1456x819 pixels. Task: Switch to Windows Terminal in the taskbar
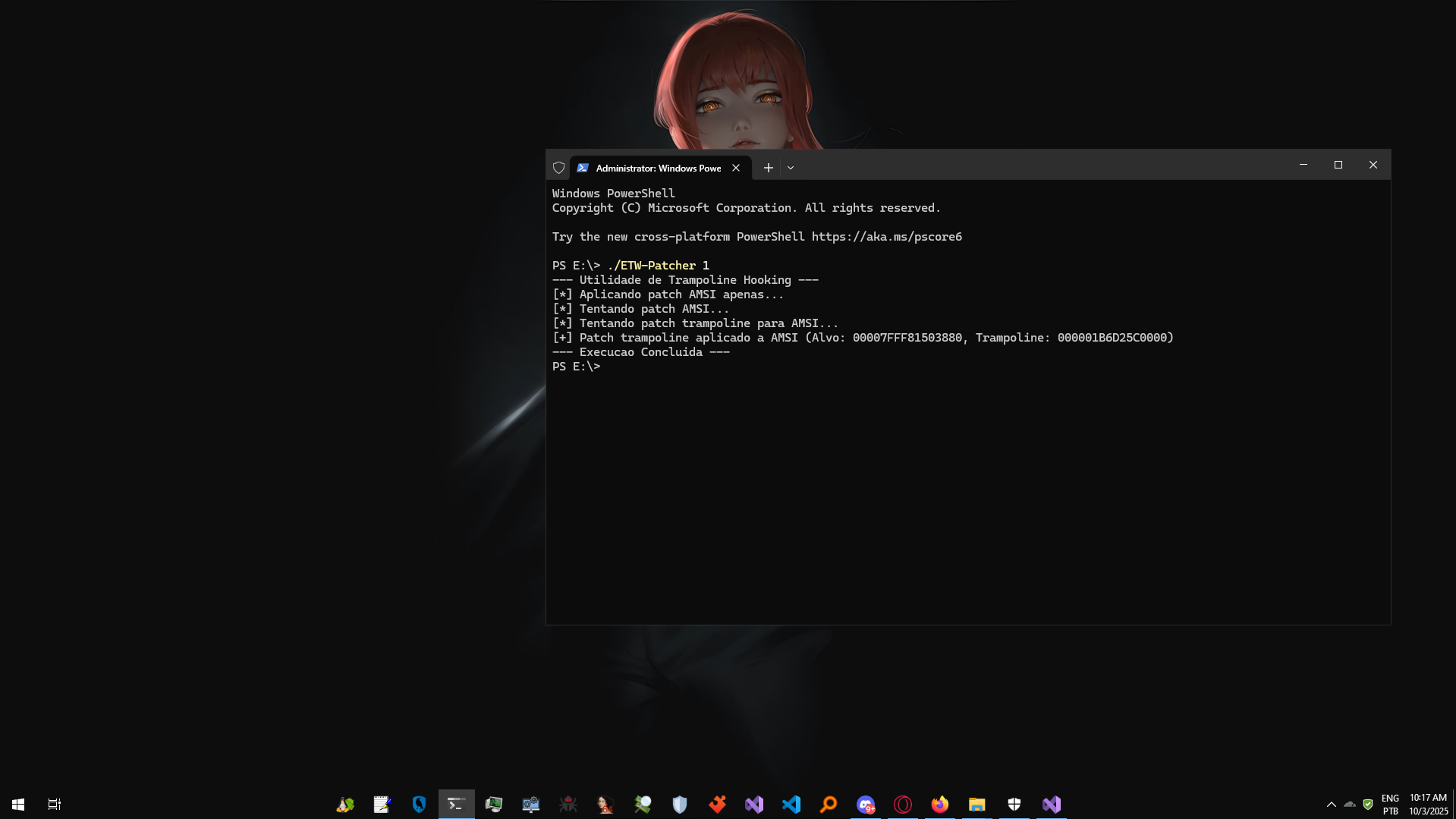457,805
